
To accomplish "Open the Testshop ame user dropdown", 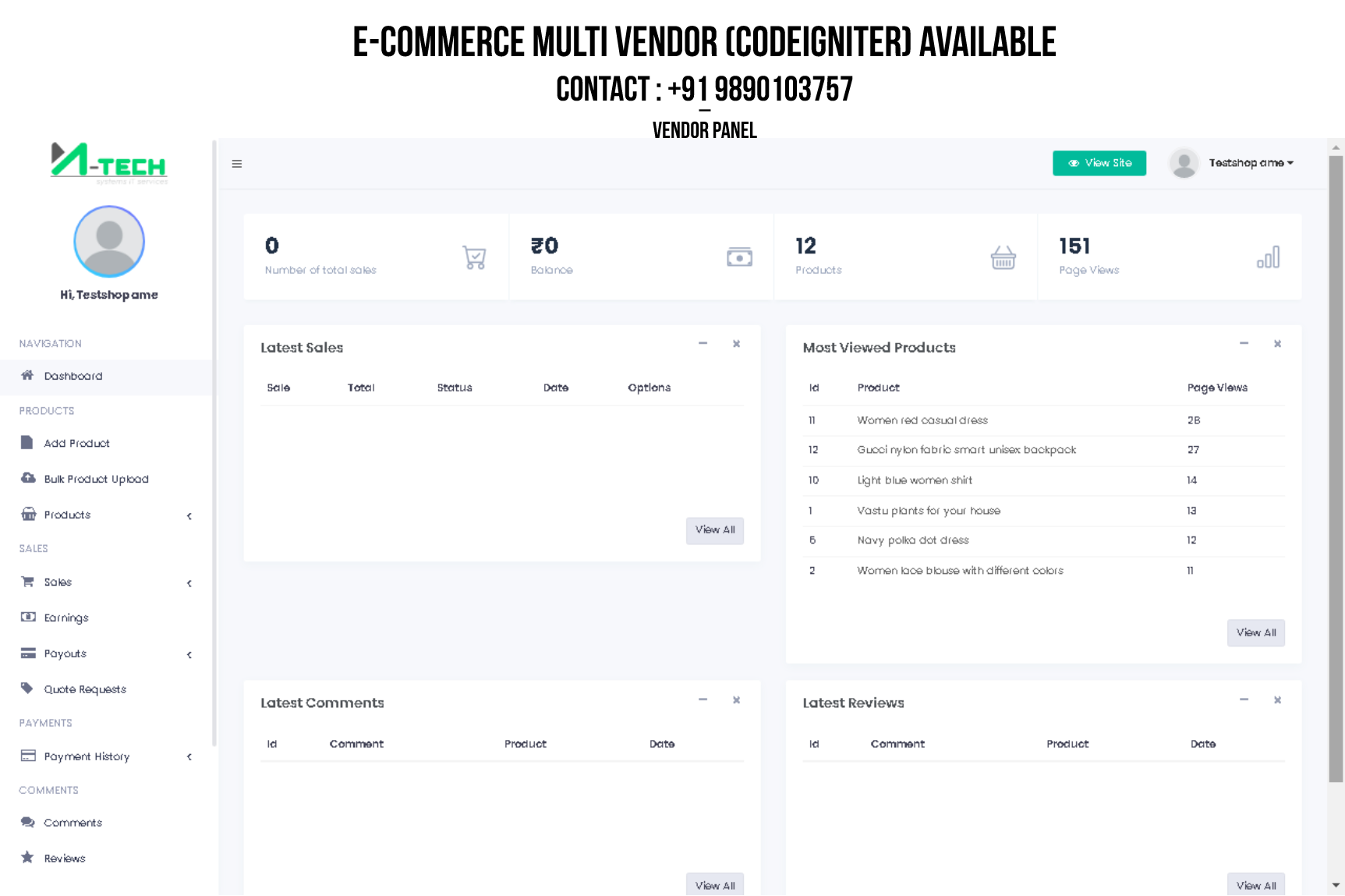I will [x=1250, y=163].
